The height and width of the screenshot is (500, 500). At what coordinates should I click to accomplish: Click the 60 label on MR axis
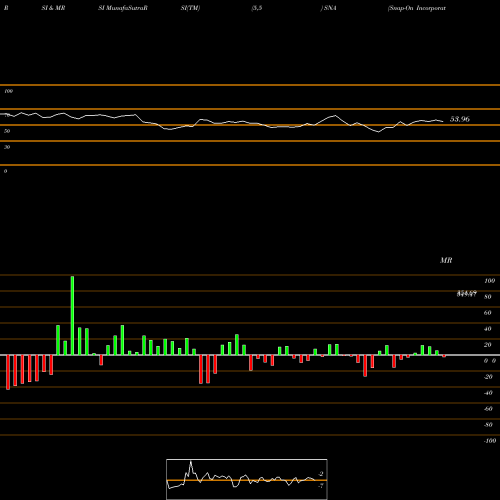coord(487,313)
